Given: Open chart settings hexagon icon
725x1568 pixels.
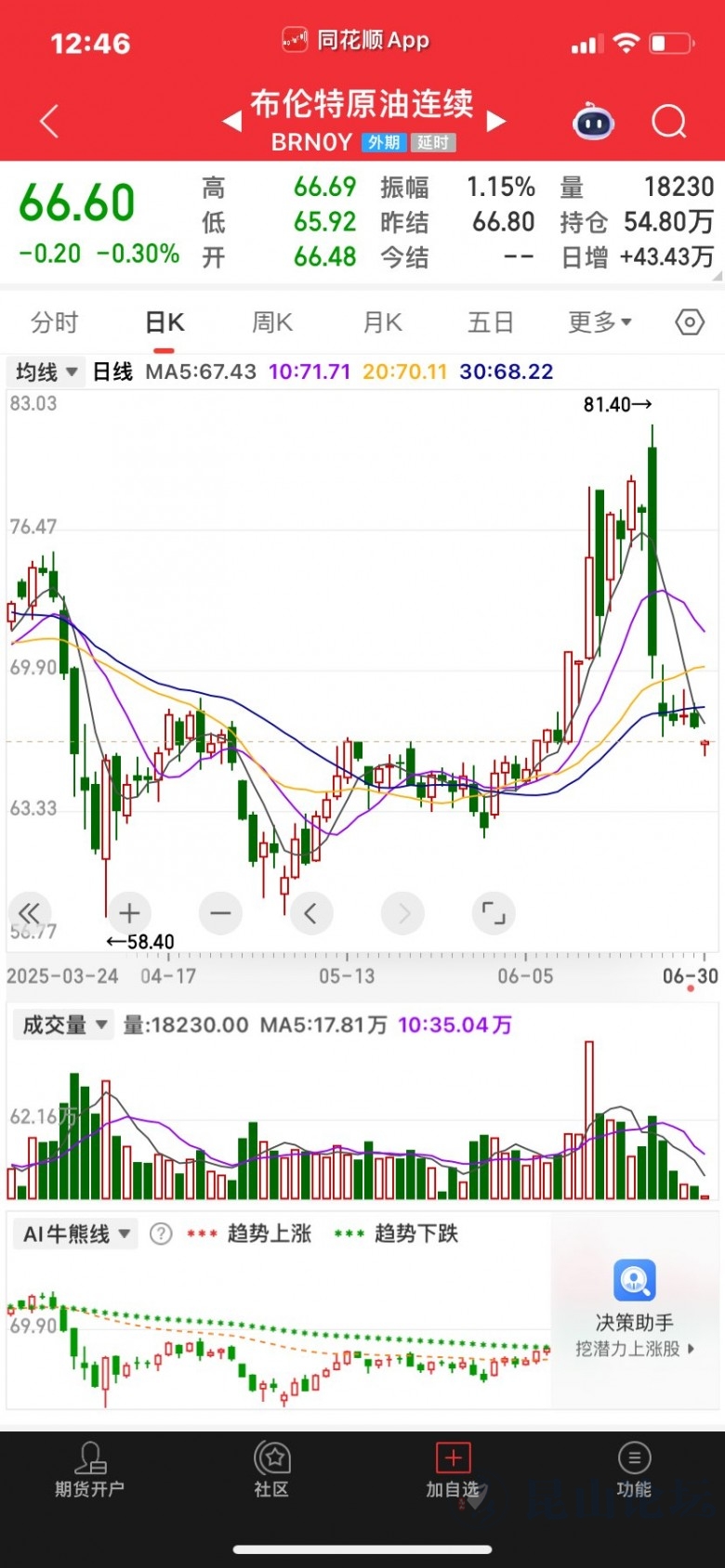Looking at the screenshot, I should (690, 322).
